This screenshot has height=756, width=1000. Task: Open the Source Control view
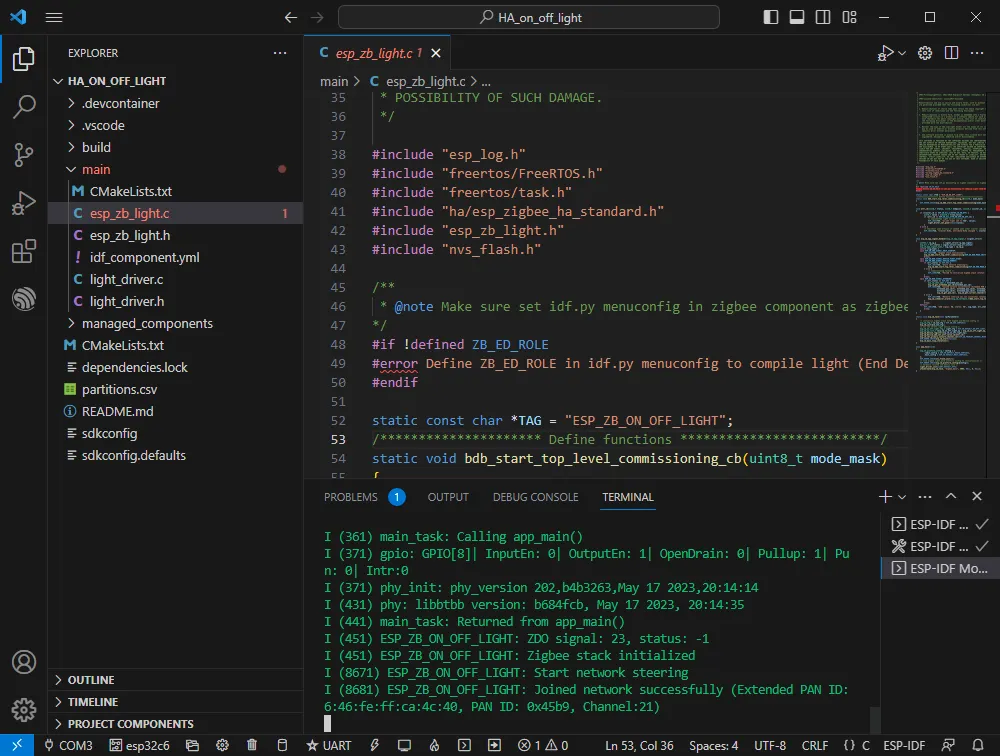point(24,154)
